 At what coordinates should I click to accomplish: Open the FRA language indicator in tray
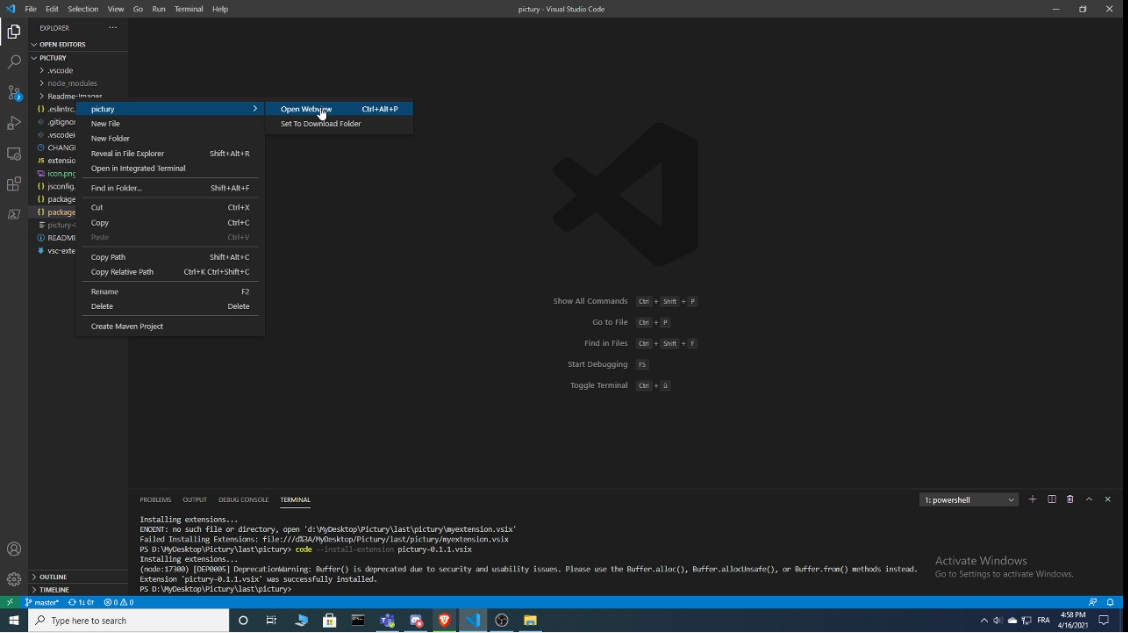pyautogui.click(x=1044, y=620)
